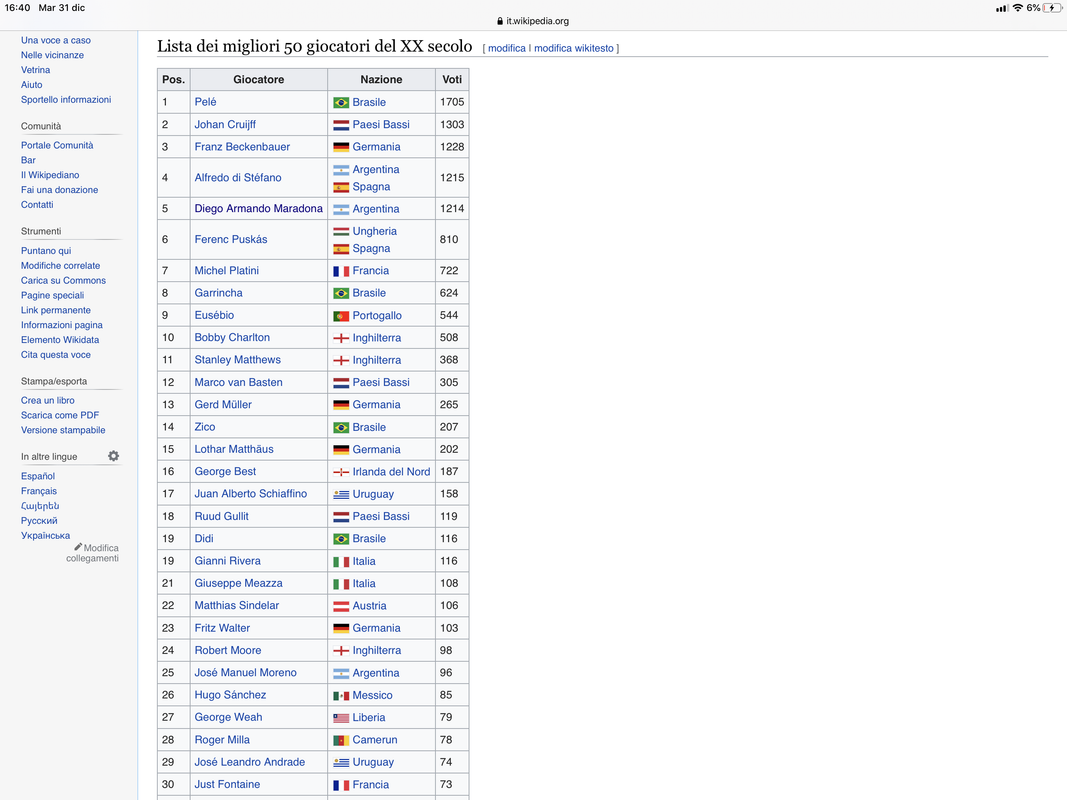1067x800 pixels.
Task: Click Camerun flag in Roger Milla row
Action: (x=341, y=740)
